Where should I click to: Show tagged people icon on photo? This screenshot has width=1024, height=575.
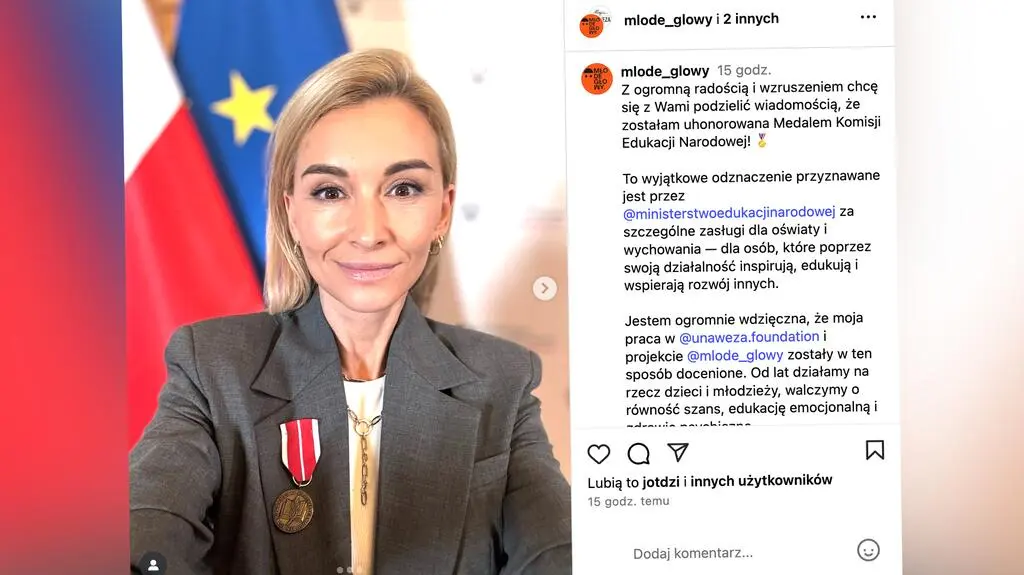pyautogui.click(x=153, y=565)
